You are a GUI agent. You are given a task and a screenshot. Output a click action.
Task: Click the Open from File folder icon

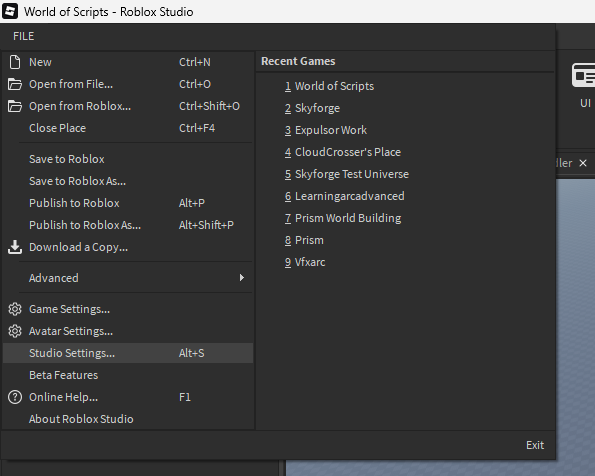(x=15, y=84)
